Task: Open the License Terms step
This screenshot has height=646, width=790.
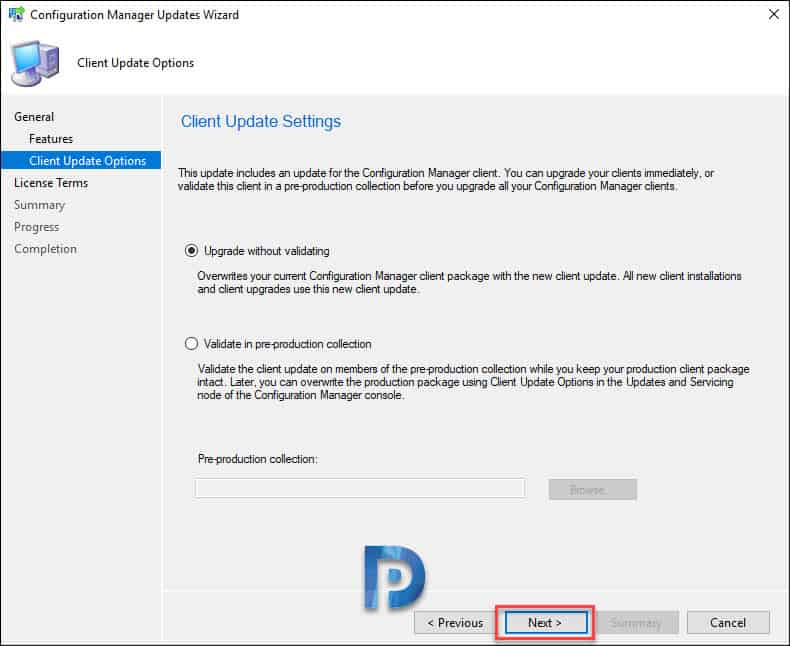Action: pyautogui.click(x=51, y=183)
